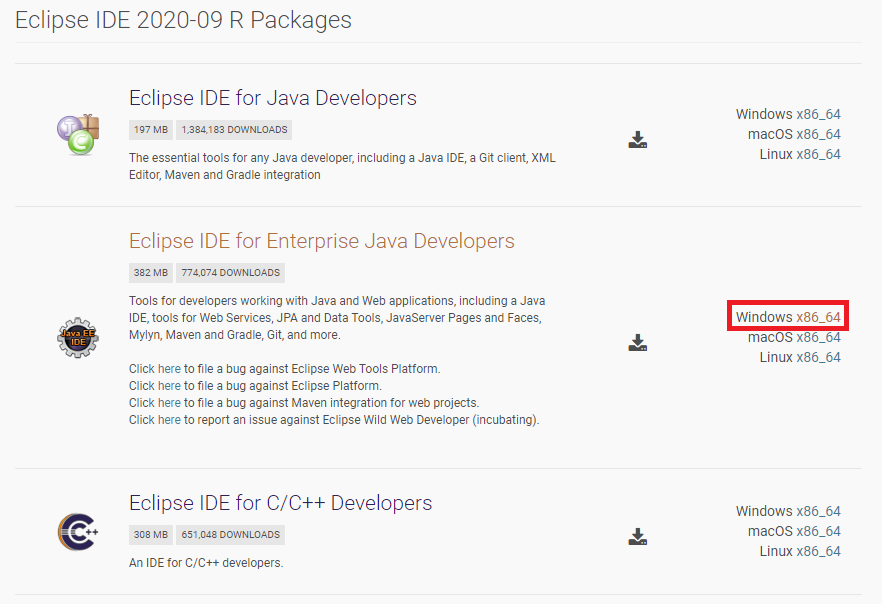Click the 382 MB size badge
882x604 pixels.
click(151, 273)
